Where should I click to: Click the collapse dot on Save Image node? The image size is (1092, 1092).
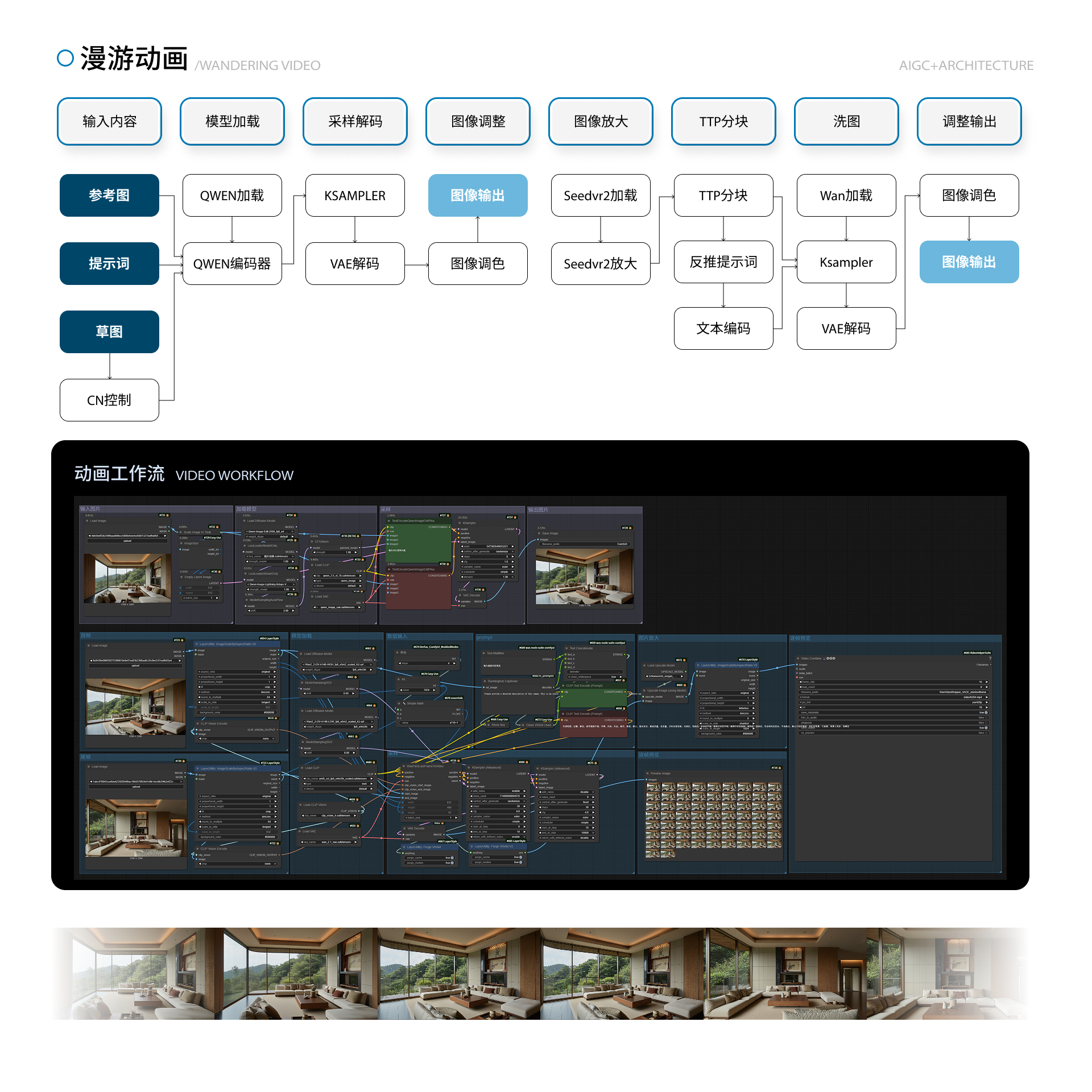(539, 533)
